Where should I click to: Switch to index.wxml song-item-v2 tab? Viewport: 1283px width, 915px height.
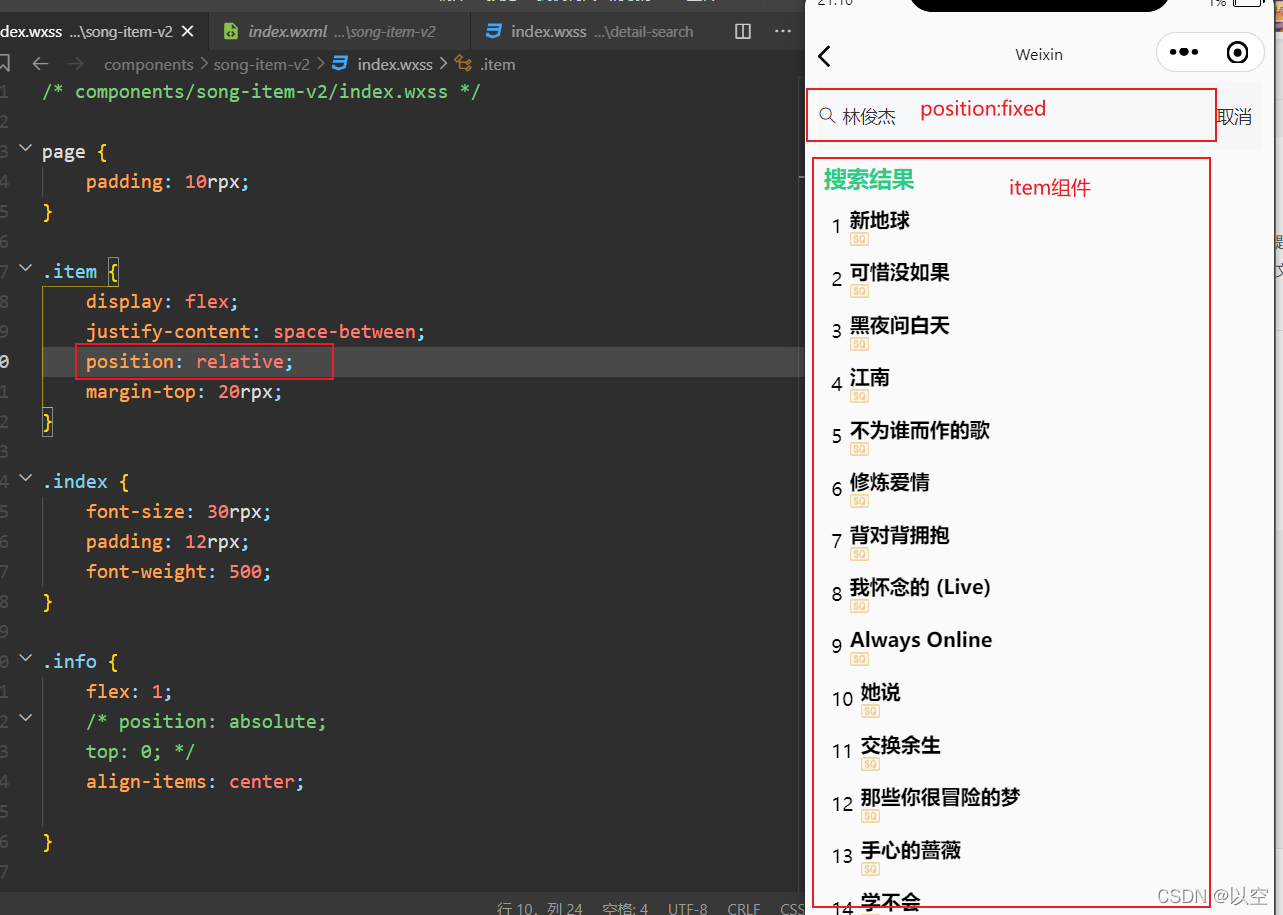(x=340, y=31)
